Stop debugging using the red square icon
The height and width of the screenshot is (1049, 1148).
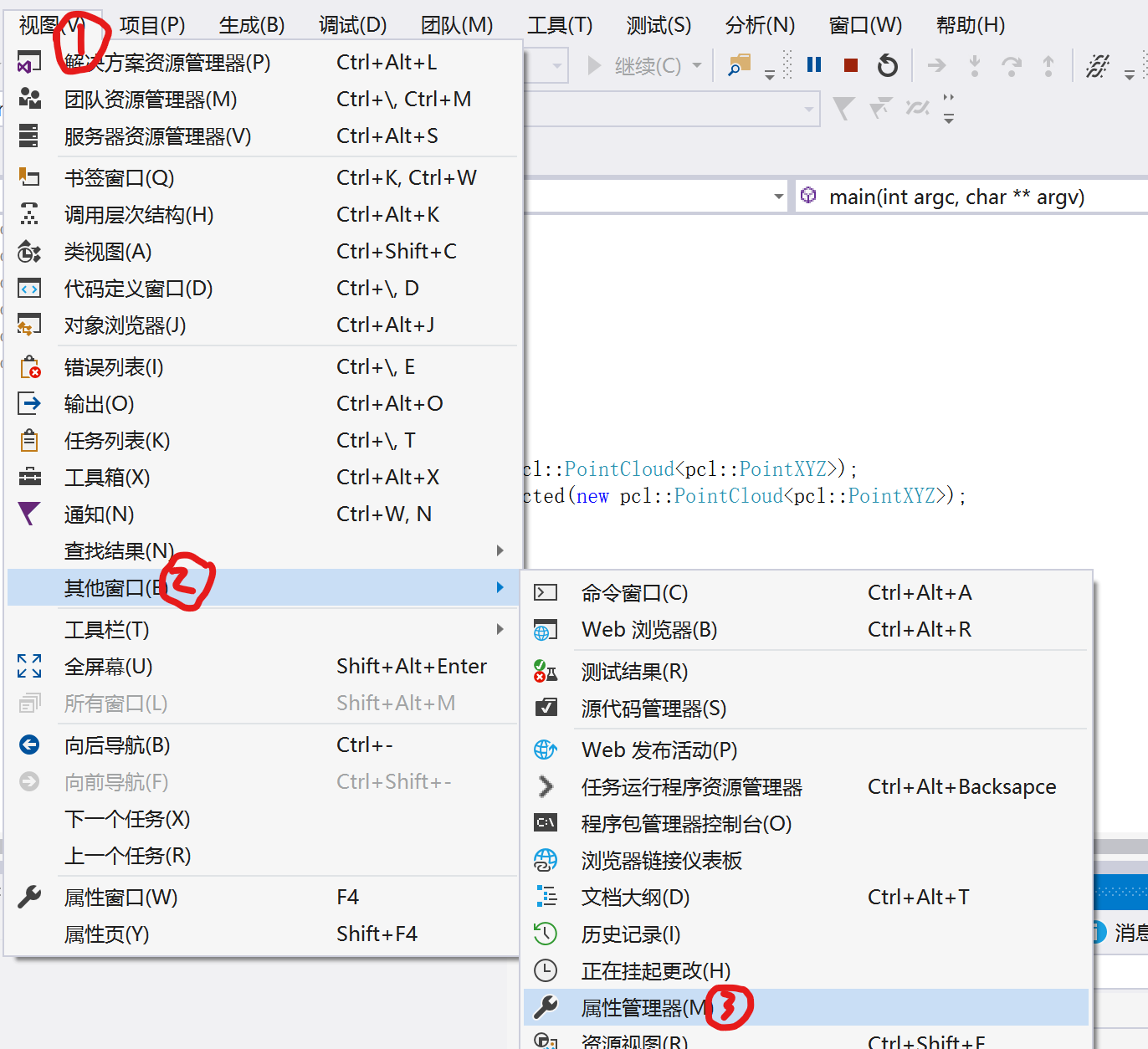pyautogui.click(x=850, y=64)
